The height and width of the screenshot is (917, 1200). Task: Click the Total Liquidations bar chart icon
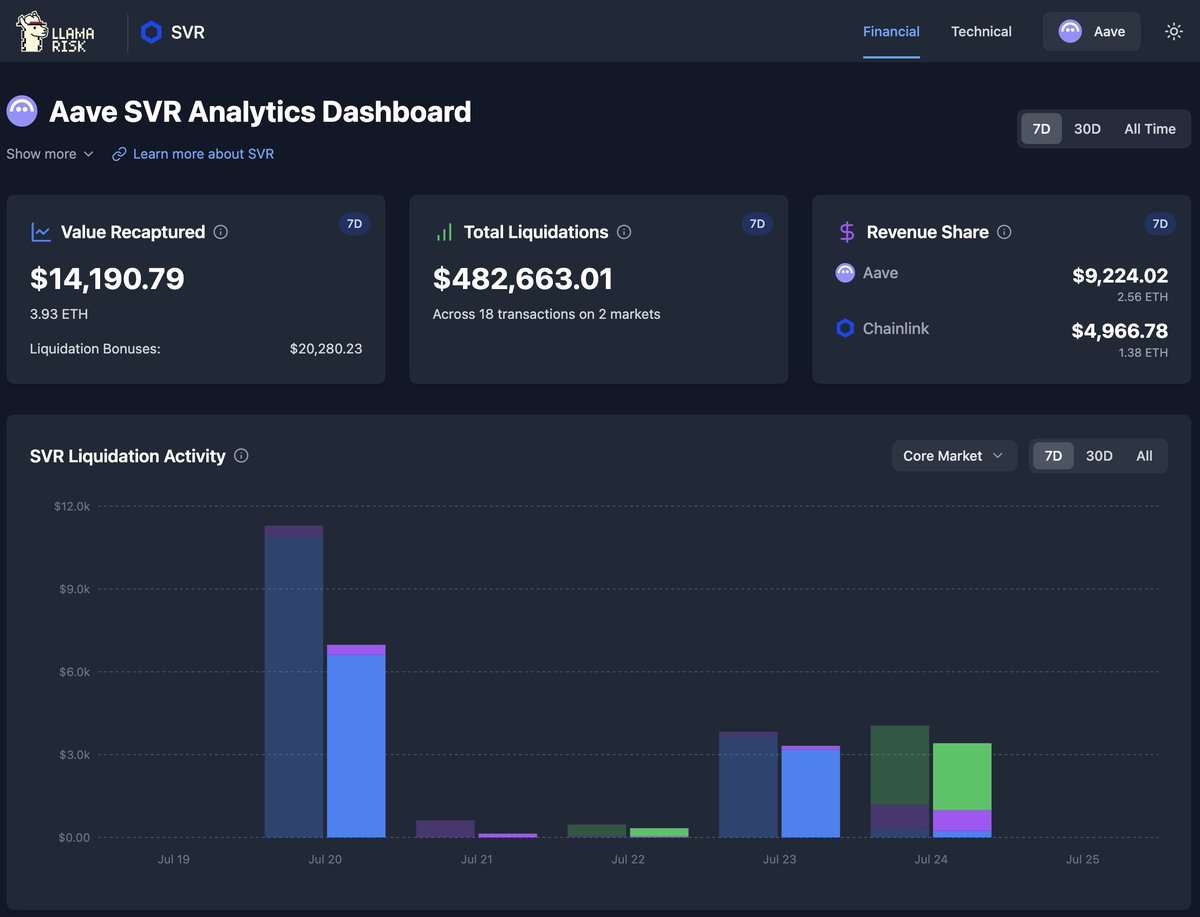click(x=444, y=232)
